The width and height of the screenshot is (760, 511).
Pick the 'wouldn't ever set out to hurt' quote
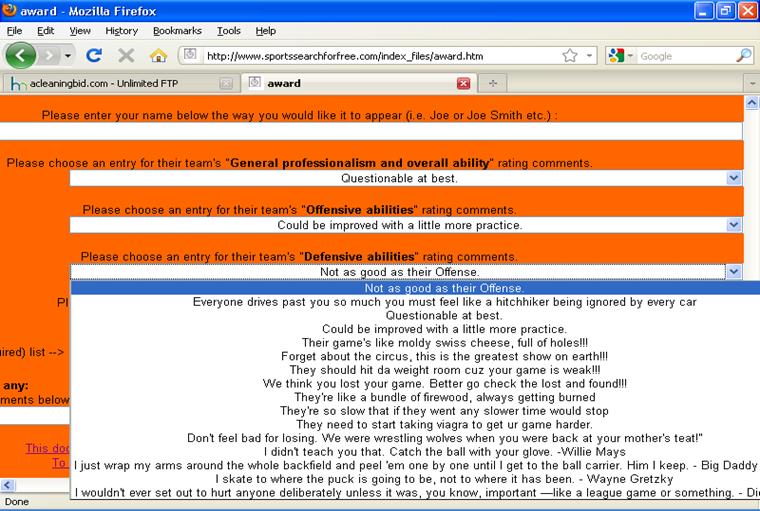click(415, 493)
